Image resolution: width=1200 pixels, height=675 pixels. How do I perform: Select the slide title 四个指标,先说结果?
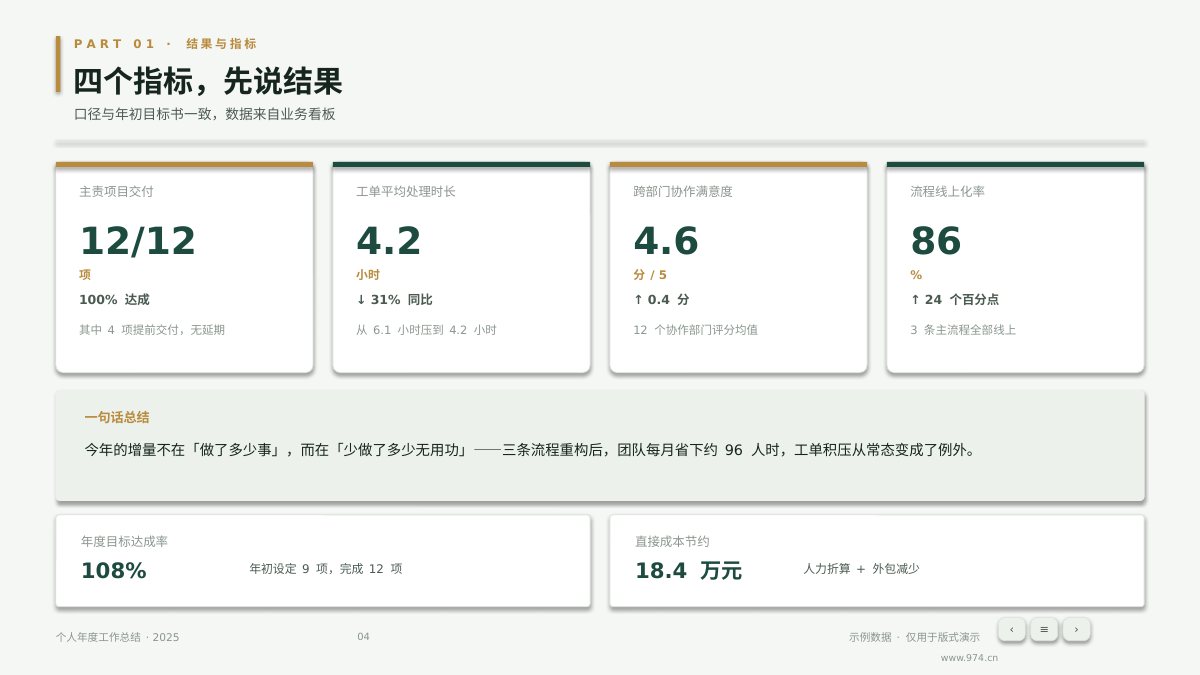click(x=208, y=81)
